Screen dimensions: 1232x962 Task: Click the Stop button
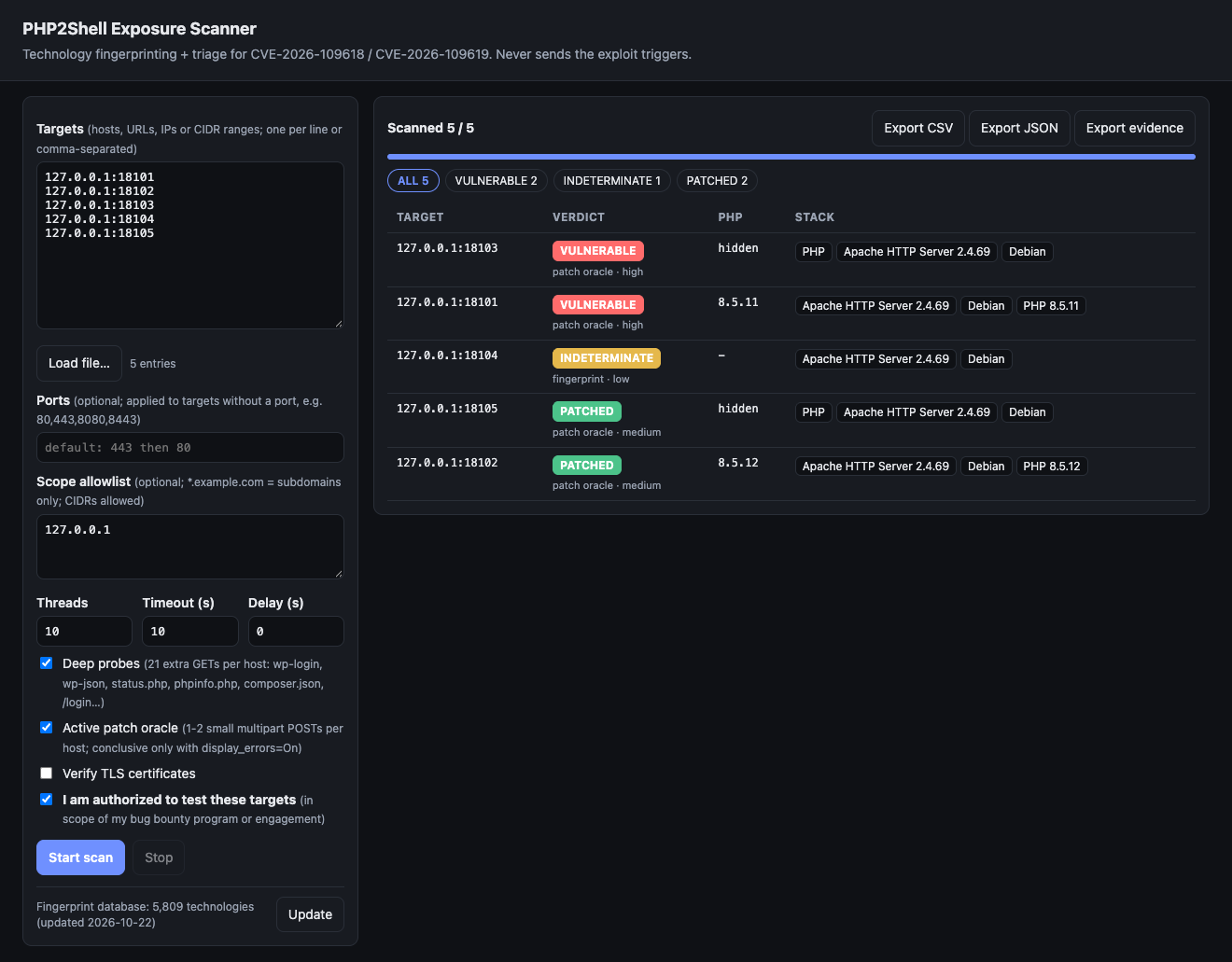pos(159,857)
